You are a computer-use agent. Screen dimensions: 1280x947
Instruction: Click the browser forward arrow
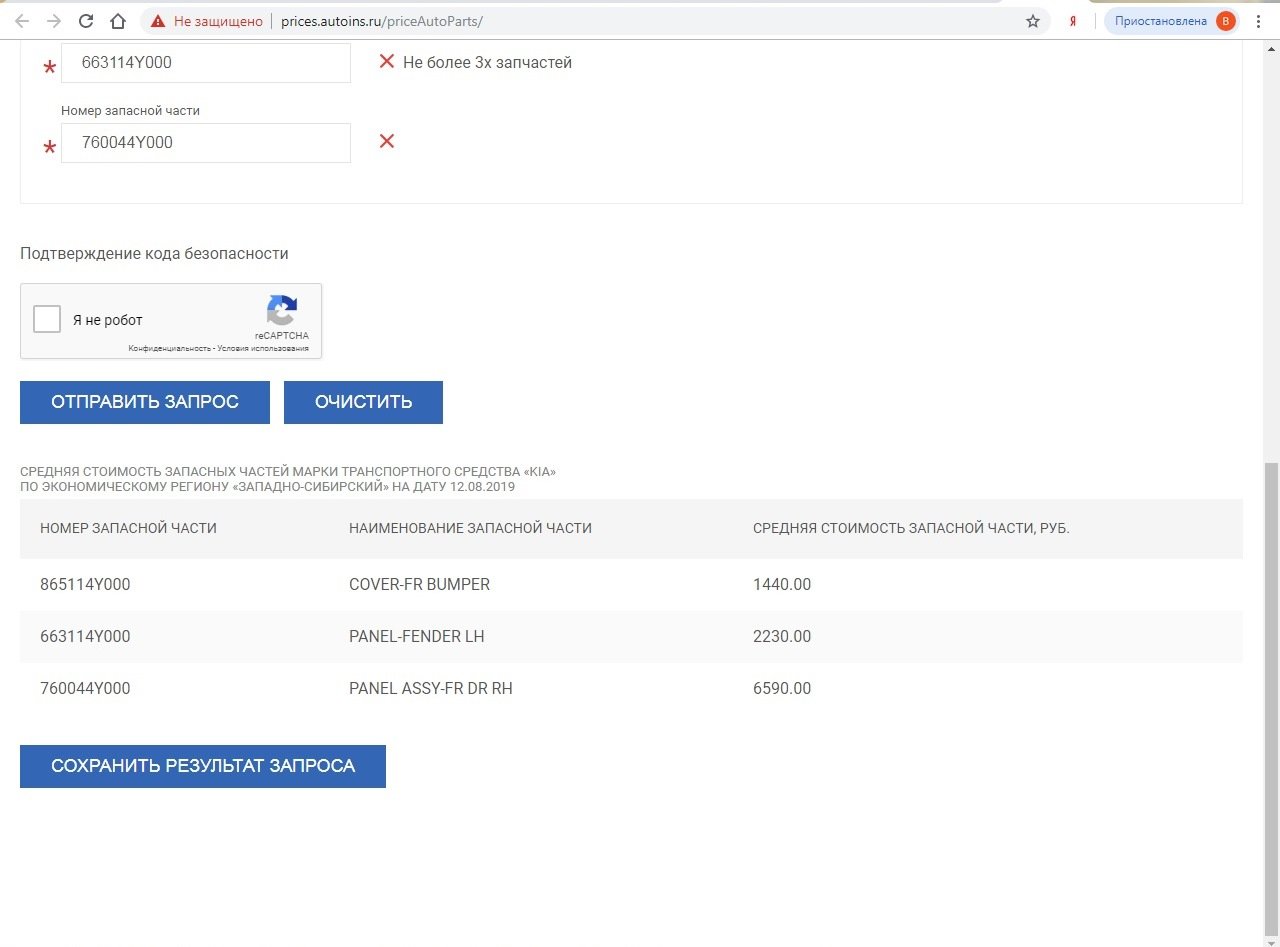tap(54, 21)
